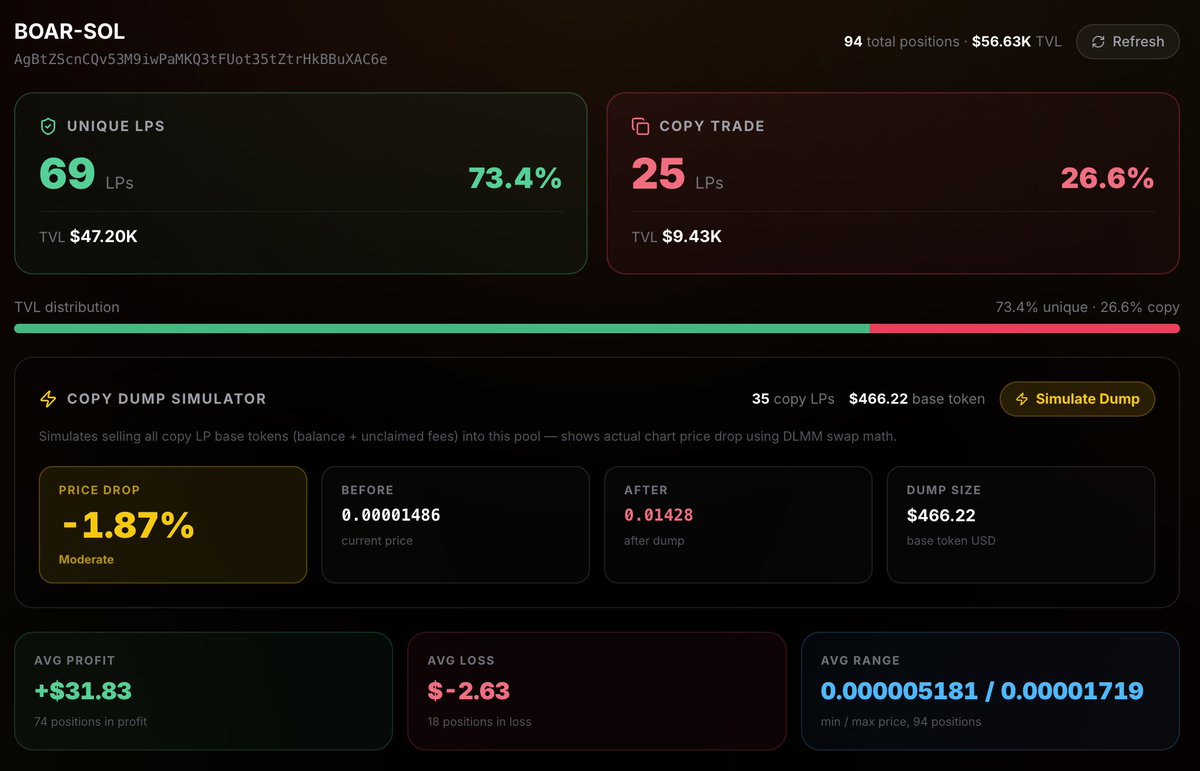Click the After price 0.01428
This screenshot has height=771, width=1200.
tap(659, 516)
